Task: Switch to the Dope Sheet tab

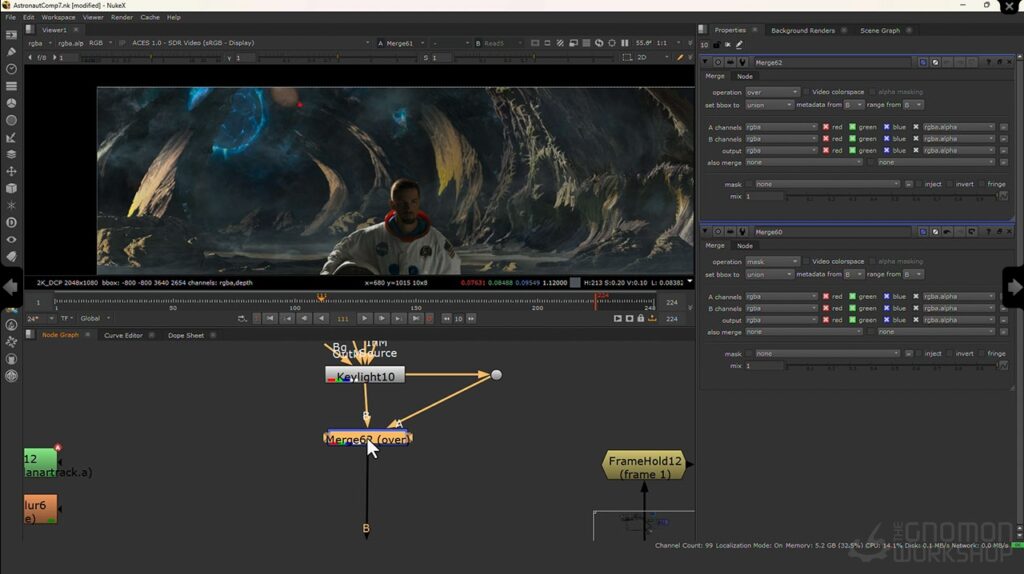Action: point(185,336)
